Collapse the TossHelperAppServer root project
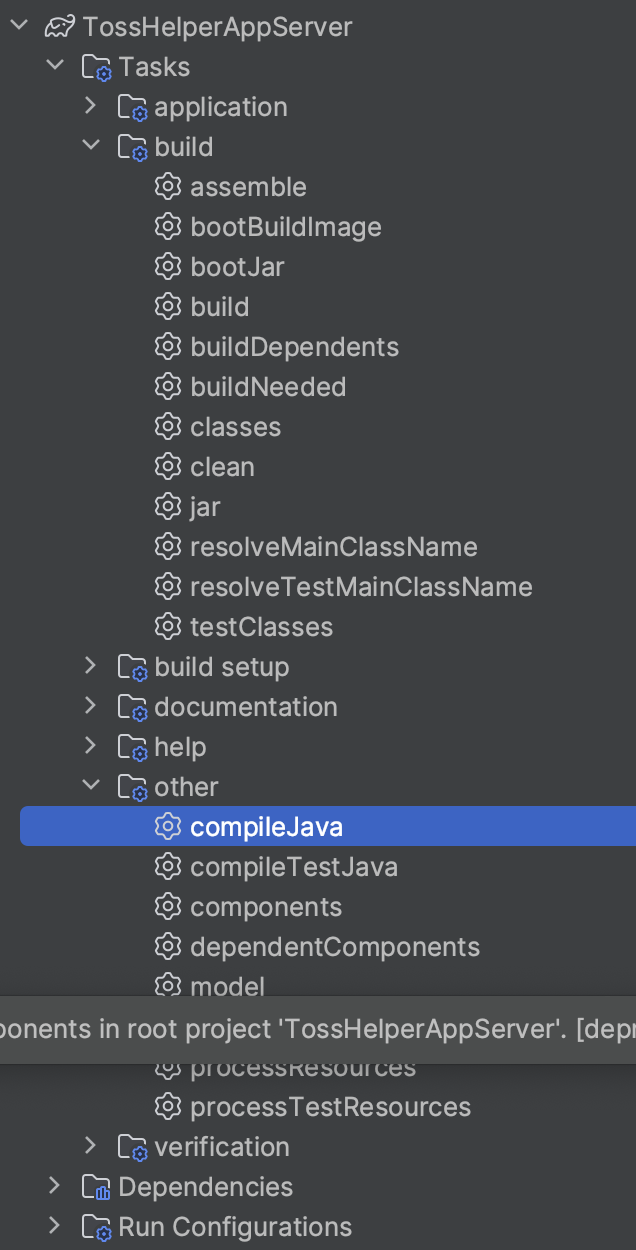This screenshot has width=636, height=1250. pos(19,26)
